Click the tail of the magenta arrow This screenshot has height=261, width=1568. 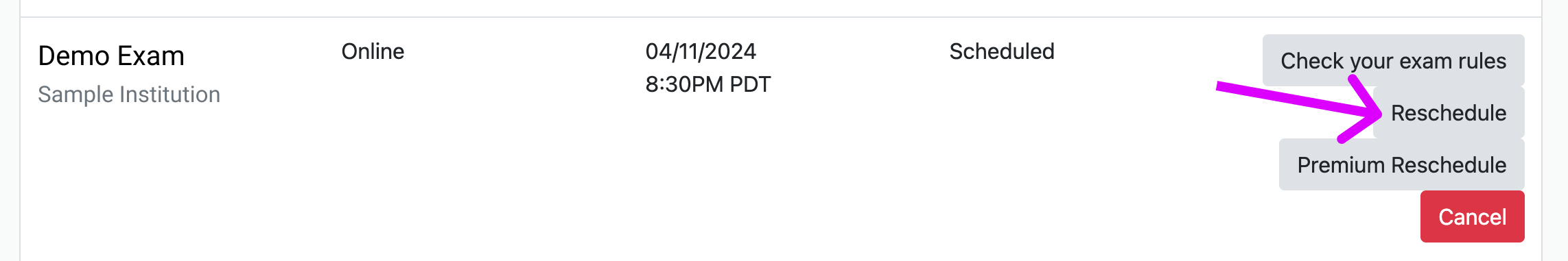1228,88
